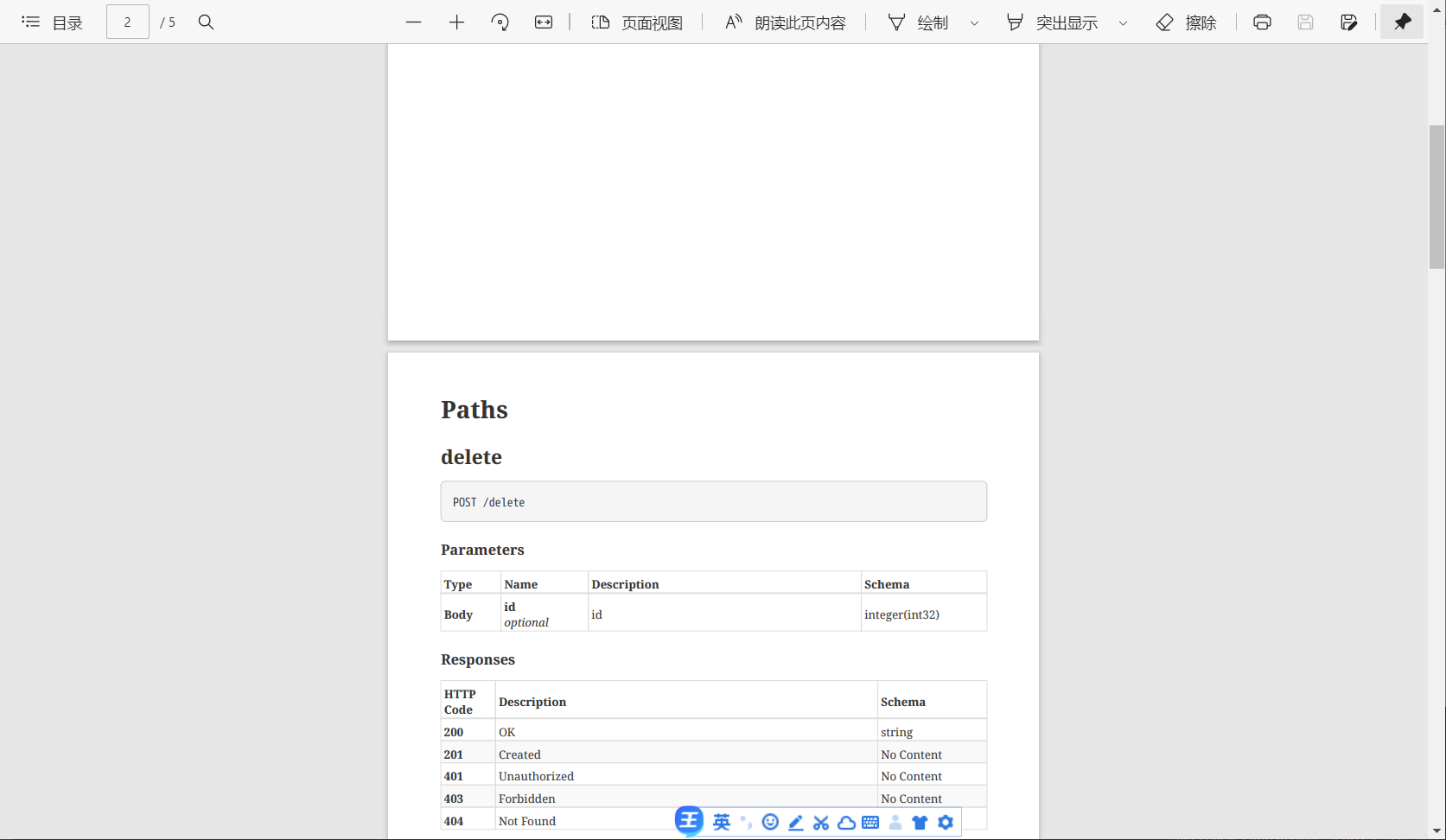Screen dimensions: 1446x840
Task: Click the IME cloud icon
Action: pyautogui.click(x=846, y=822)
